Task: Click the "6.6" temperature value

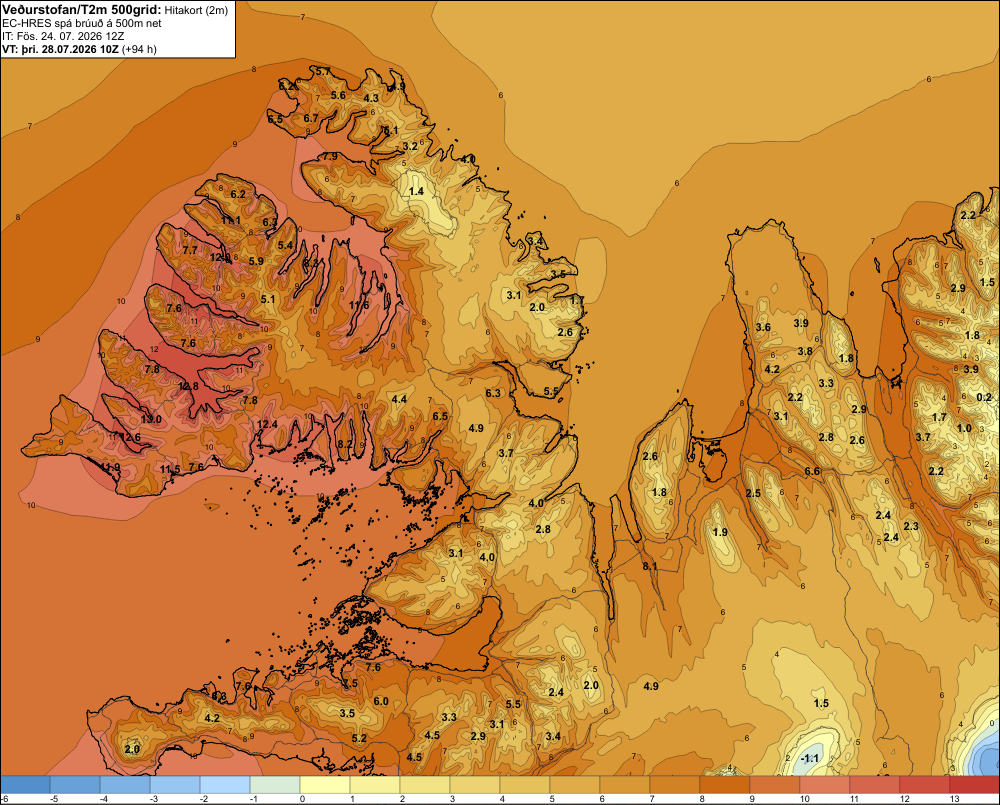Action: coord(812,471)
